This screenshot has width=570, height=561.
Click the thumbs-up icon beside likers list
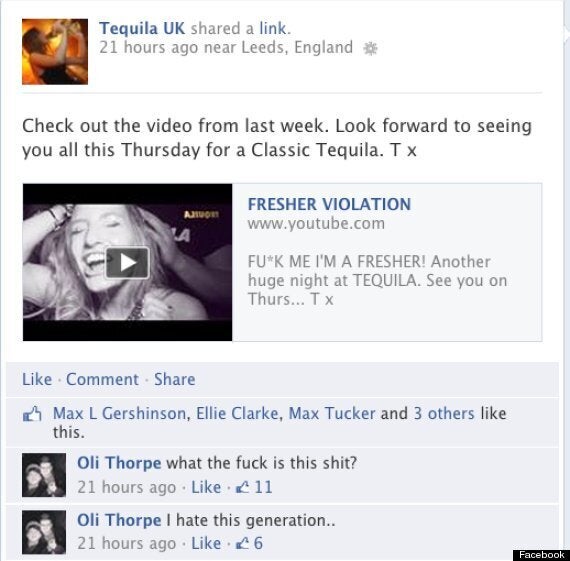(32, 414)
